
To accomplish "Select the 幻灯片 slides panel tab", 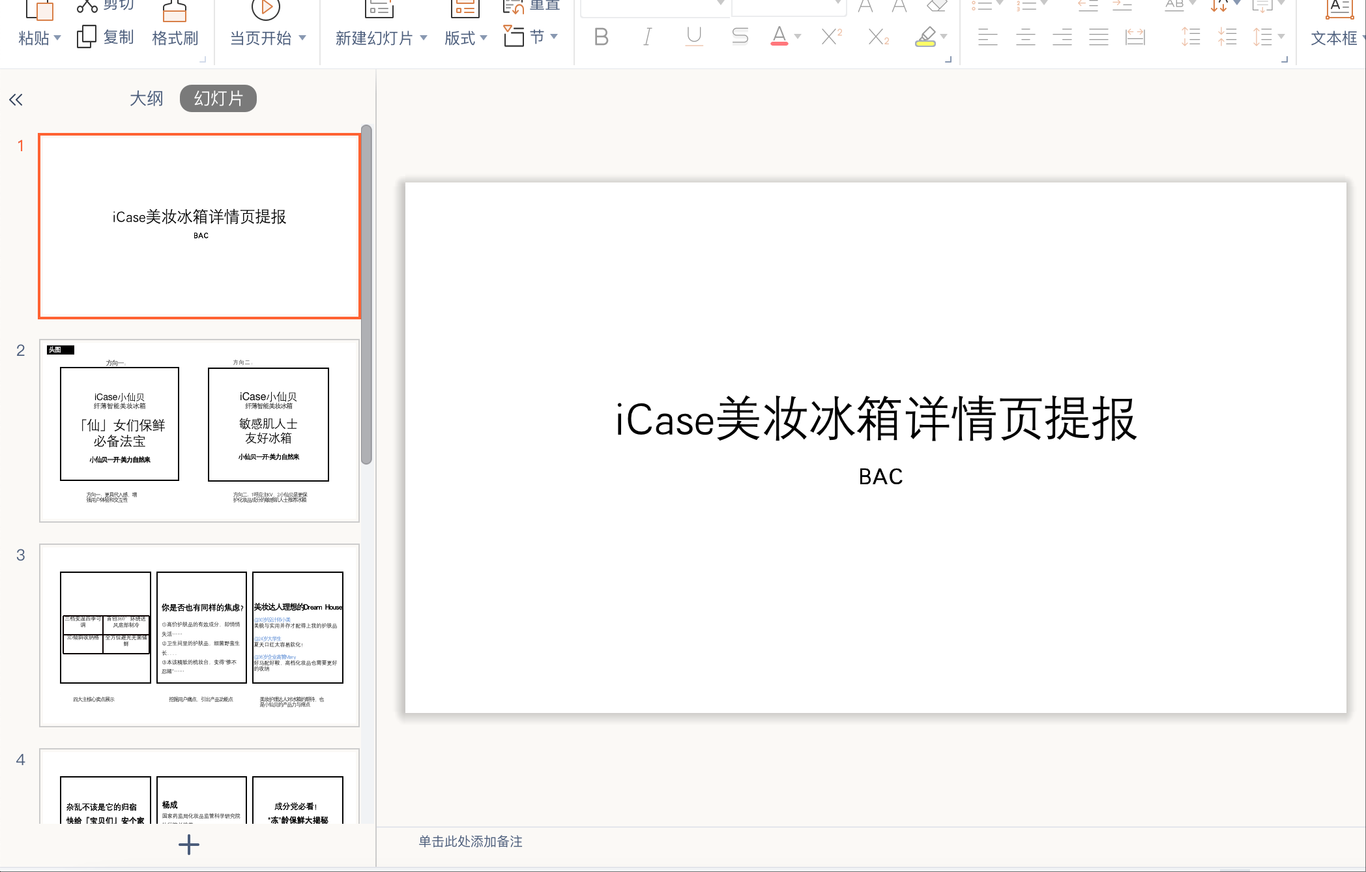I will click(218, 98).
